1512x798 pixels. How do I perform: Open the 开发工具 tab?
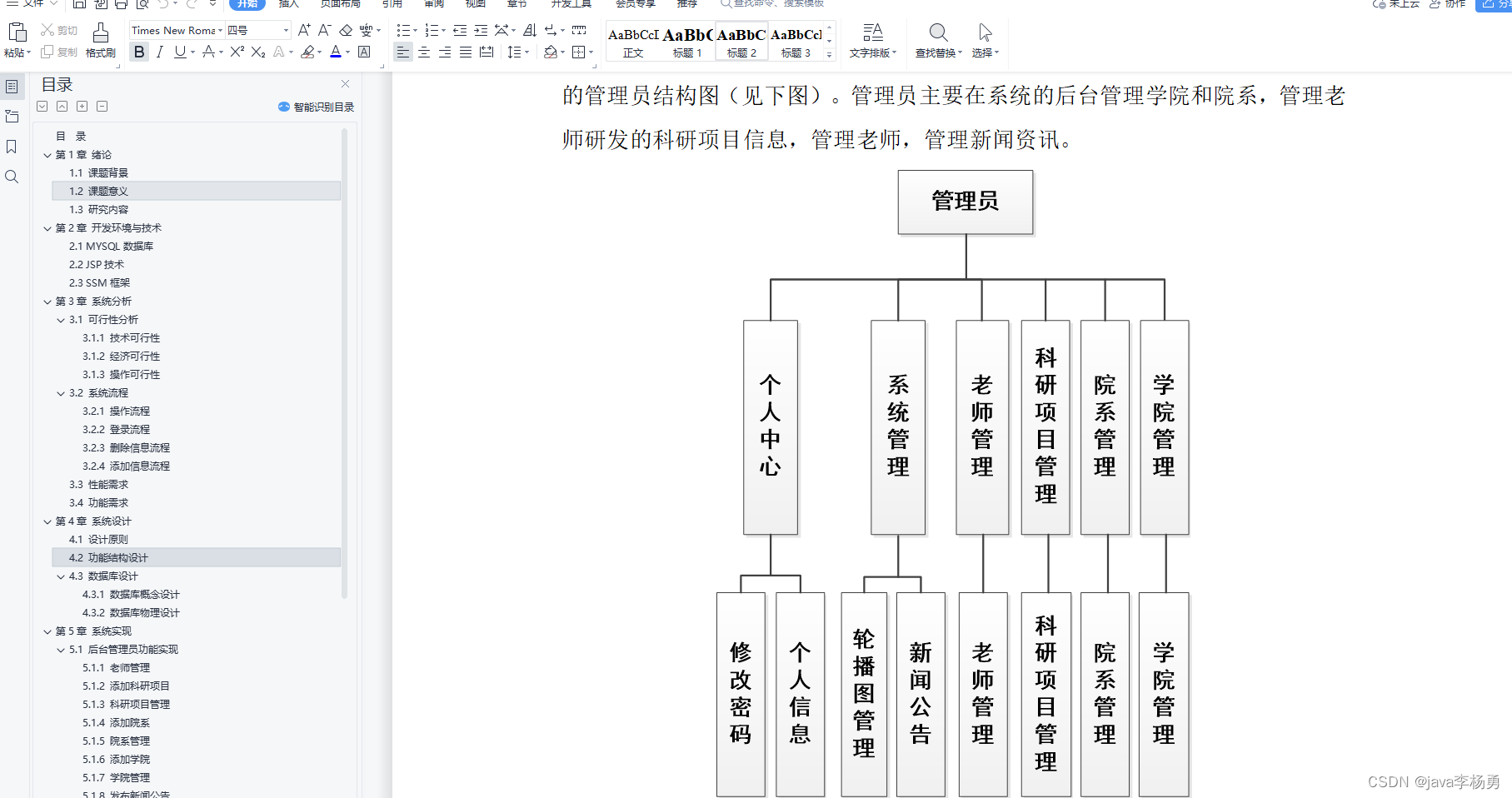pyautogui.click(x=571, y=4)
